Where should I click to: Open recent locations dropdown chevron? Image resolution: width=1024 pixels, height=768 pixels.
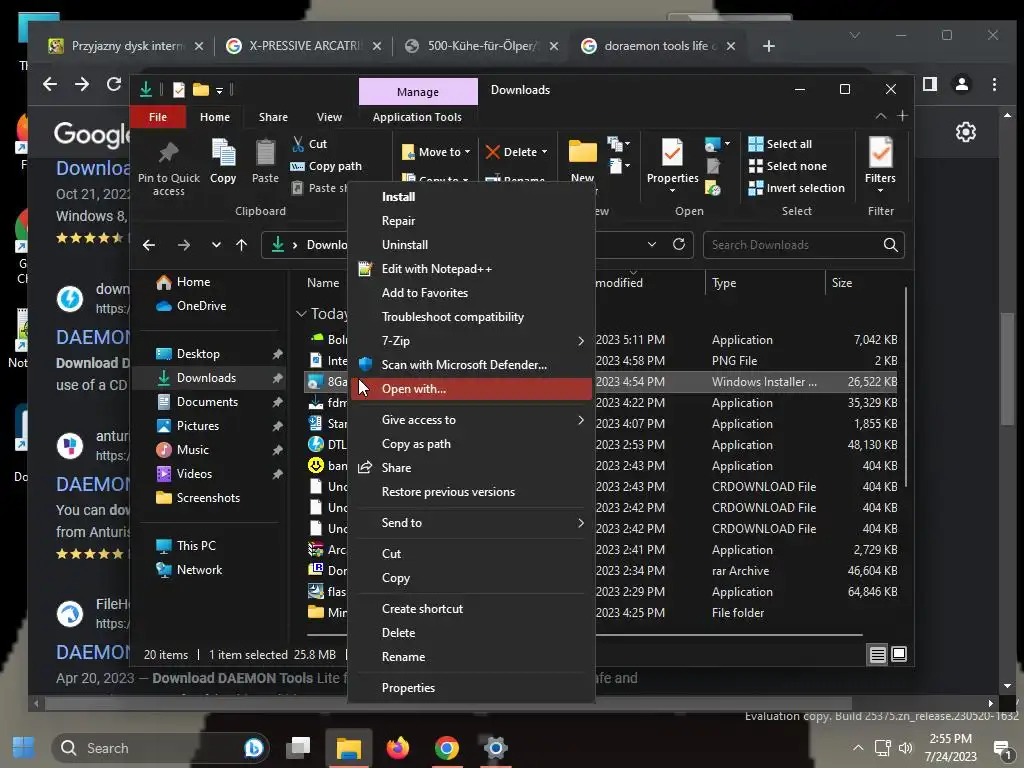pyautogui.click(x=216, y=245)
